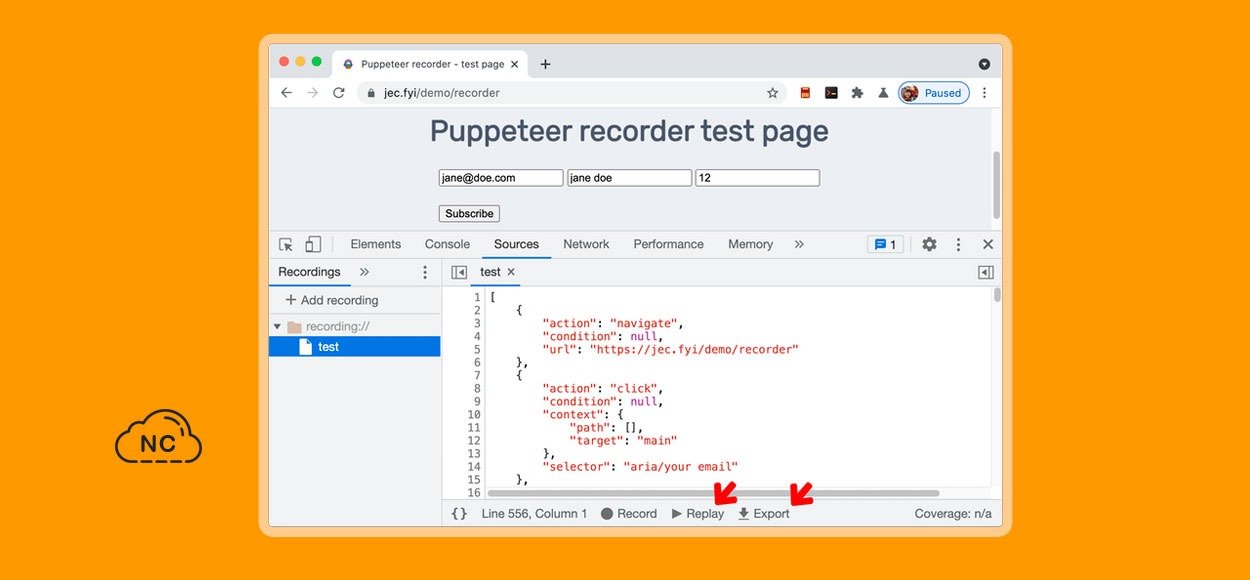This screenshot has height=580, width=1250.
Task: Reload the page with refresh icon
Action: coord(339,93)
